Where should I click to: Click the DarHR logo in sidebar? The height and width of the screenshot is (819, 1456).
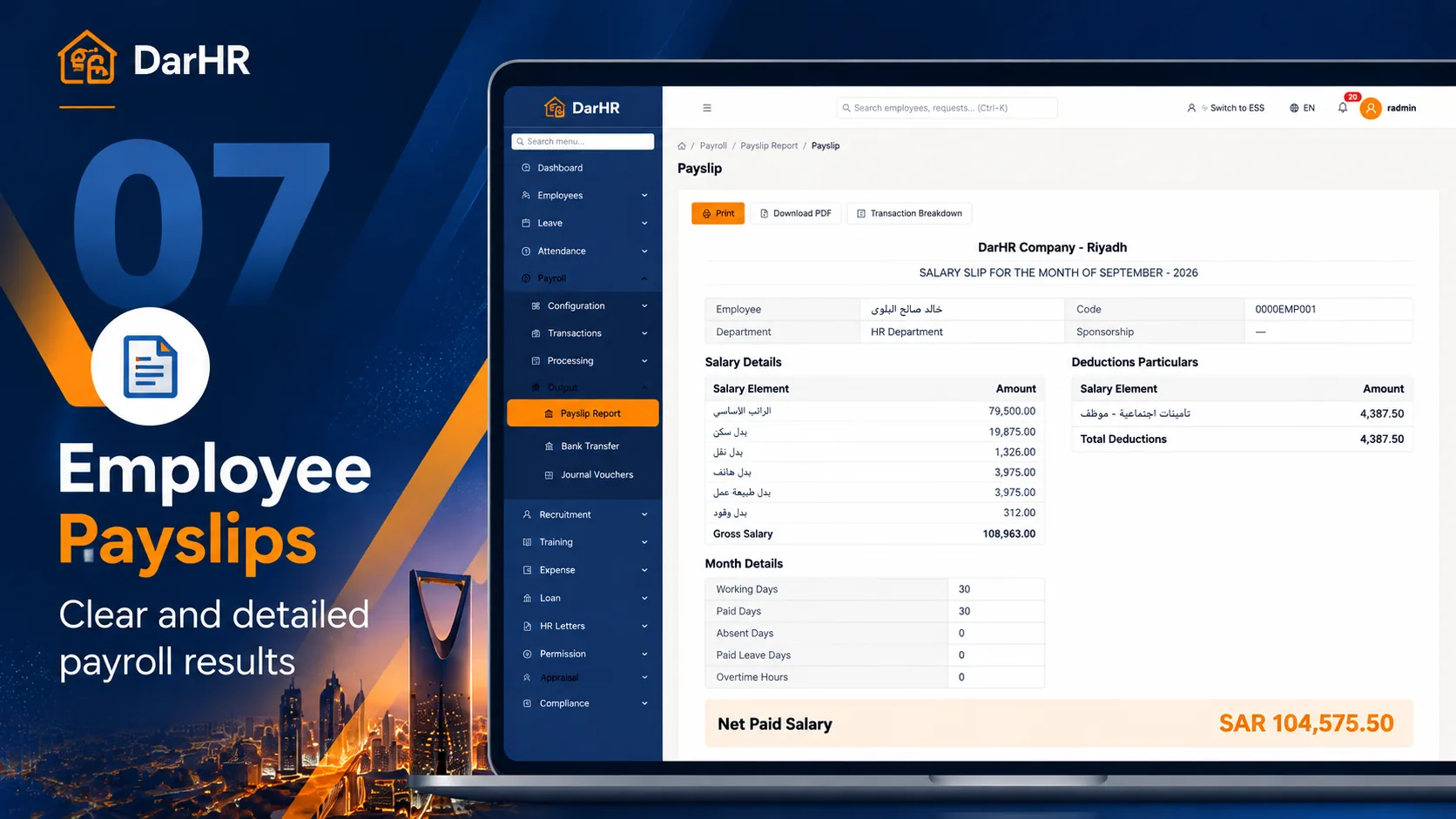[x=582, y=108]
